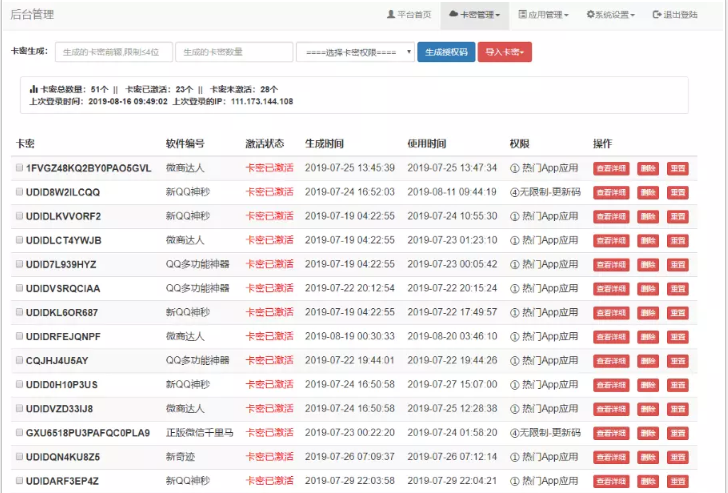Image resolution: width=728 pixels, height=493 pixels.
Task: Open the 选择卡密权限 select box
Action: click(x=355, y=52)
